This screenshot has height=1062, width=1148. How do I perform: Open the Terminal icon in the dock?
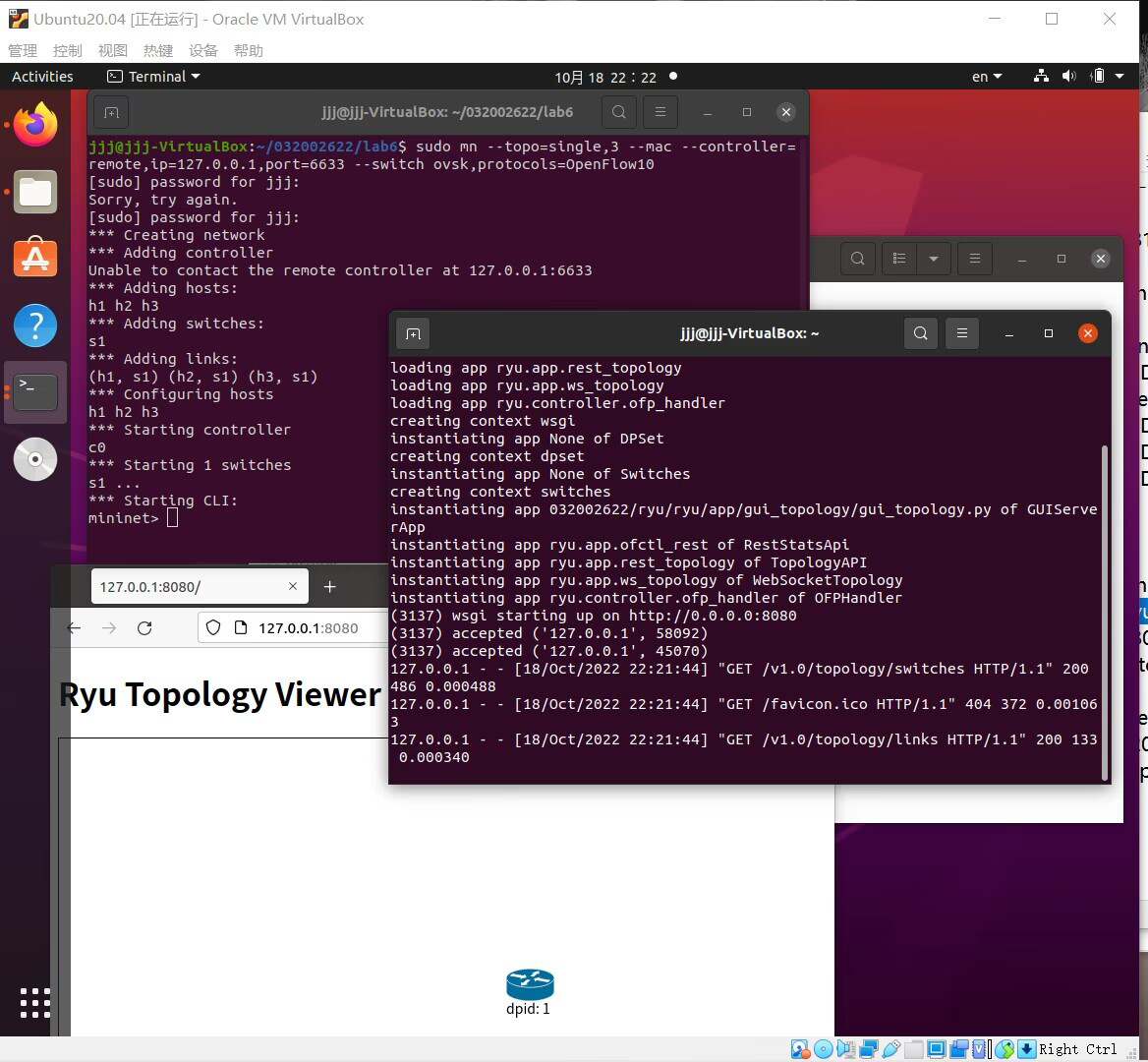35,391
